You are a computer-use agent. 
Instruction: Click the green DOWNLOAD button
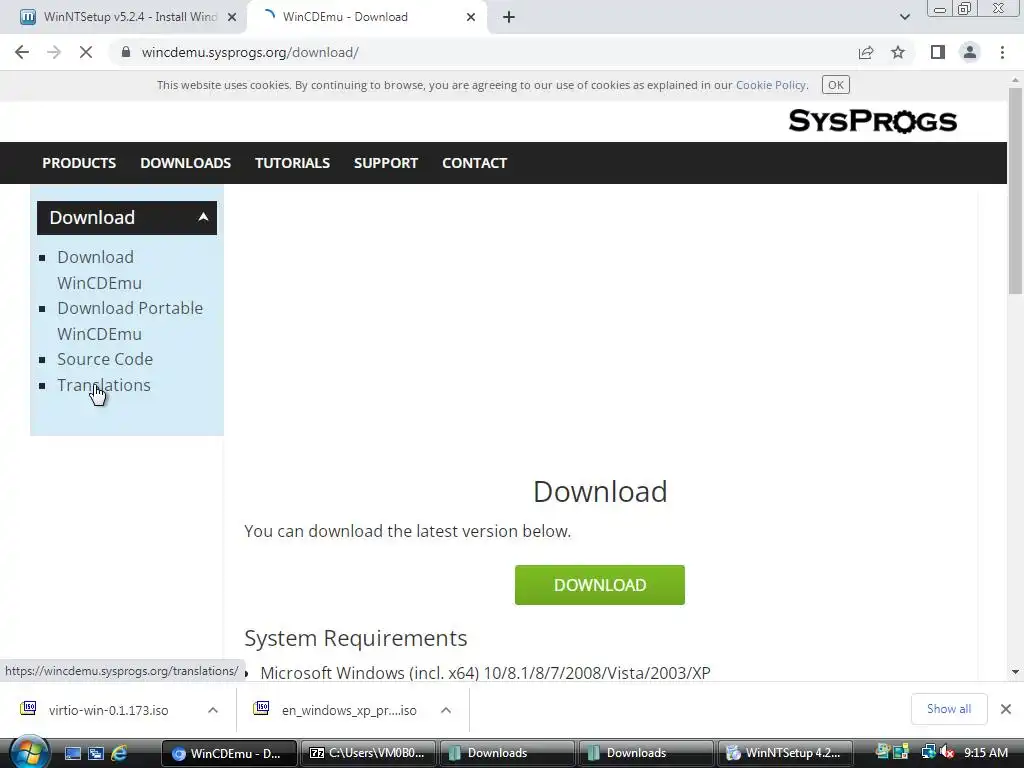(x=600, y=585)
